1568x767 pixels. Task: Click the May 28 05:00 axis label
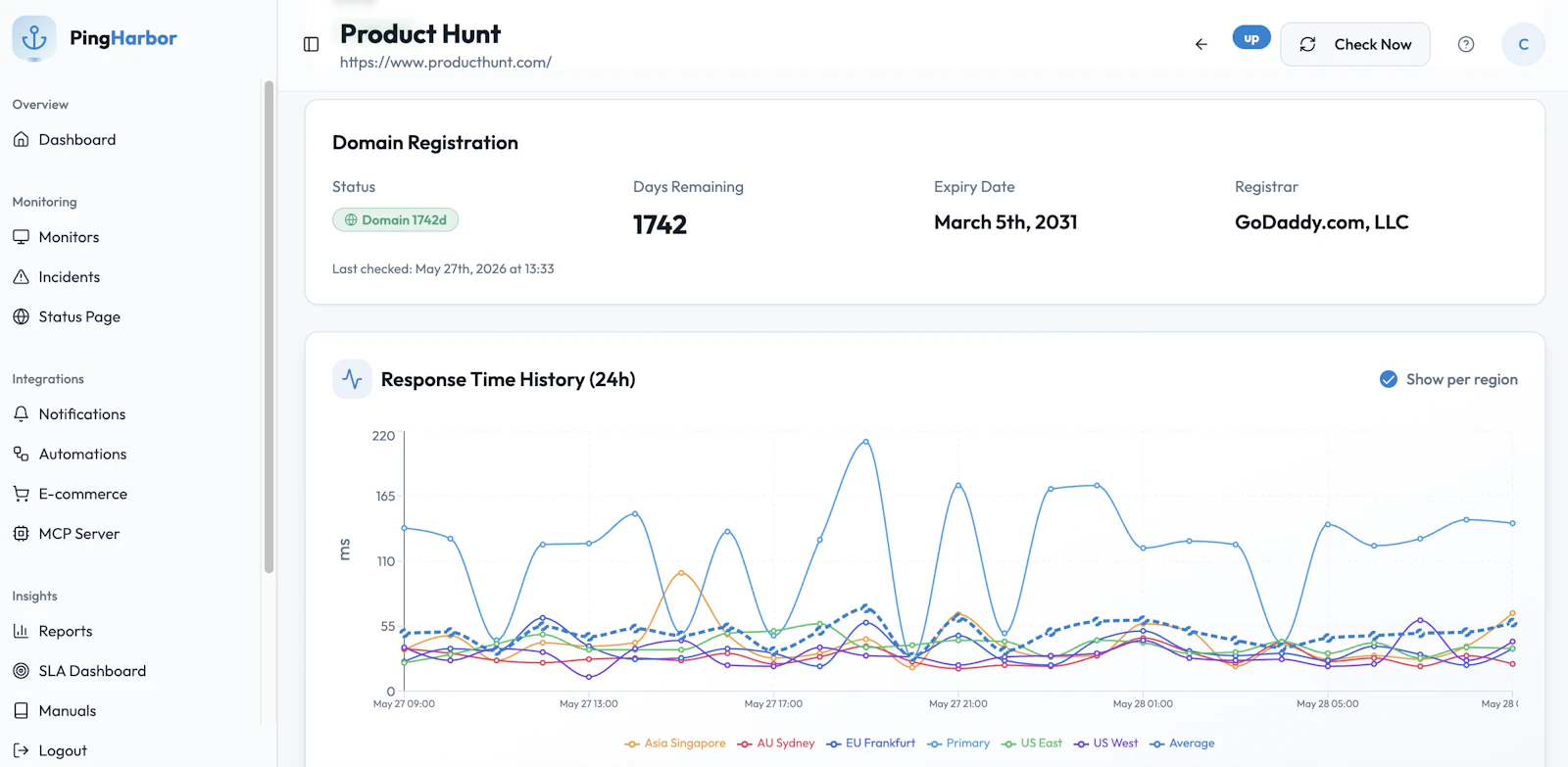tap(1328, 704)
